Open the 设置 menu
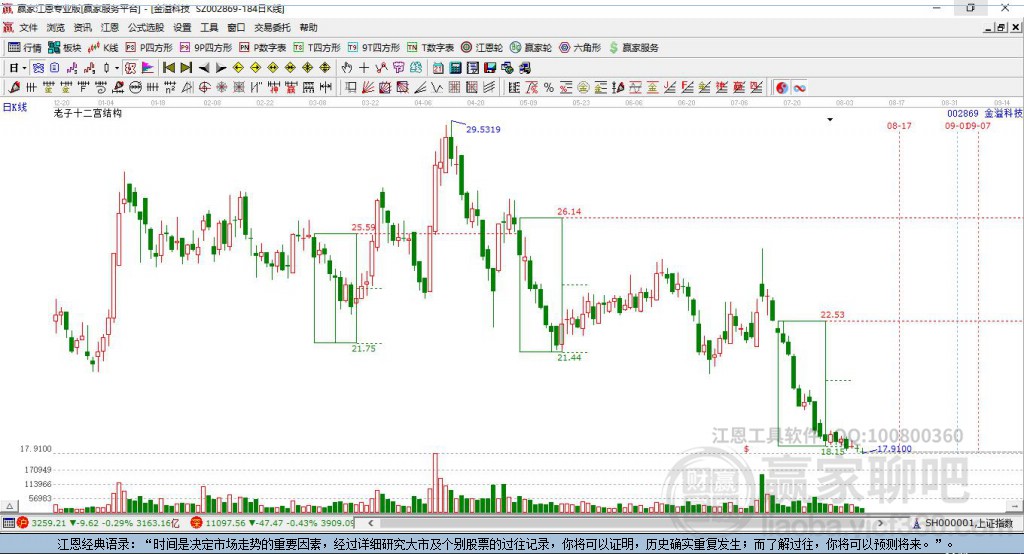 [182, 27]
